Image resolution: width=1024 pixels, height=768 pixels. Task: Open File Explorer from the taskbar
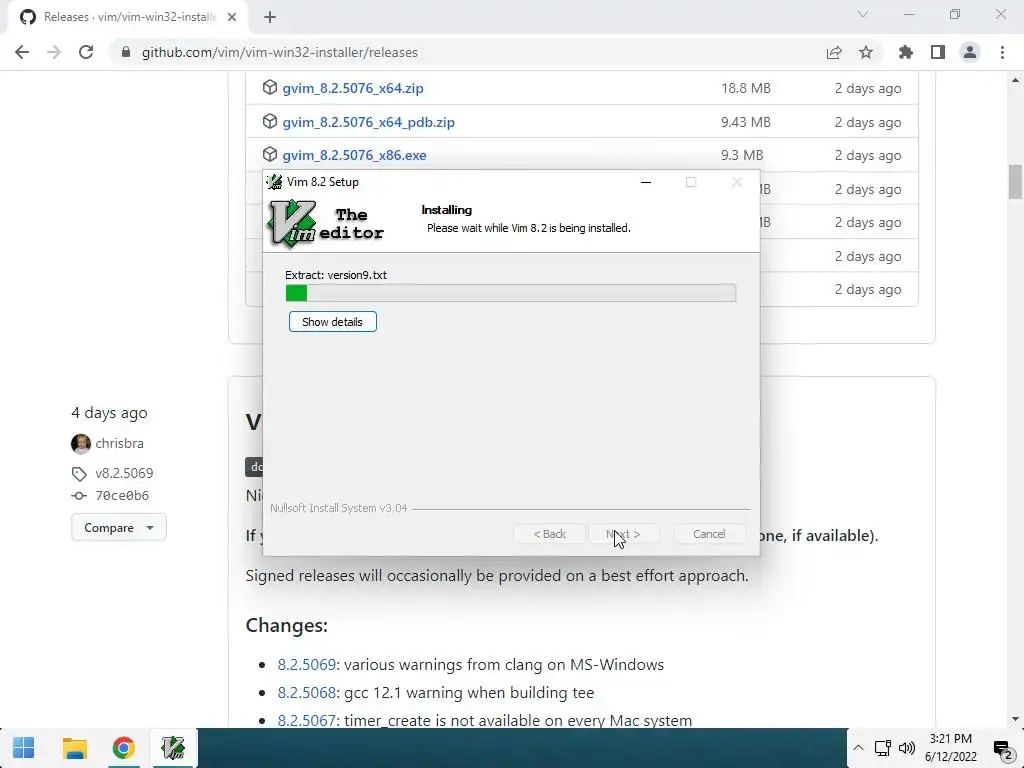coord(74,748)
